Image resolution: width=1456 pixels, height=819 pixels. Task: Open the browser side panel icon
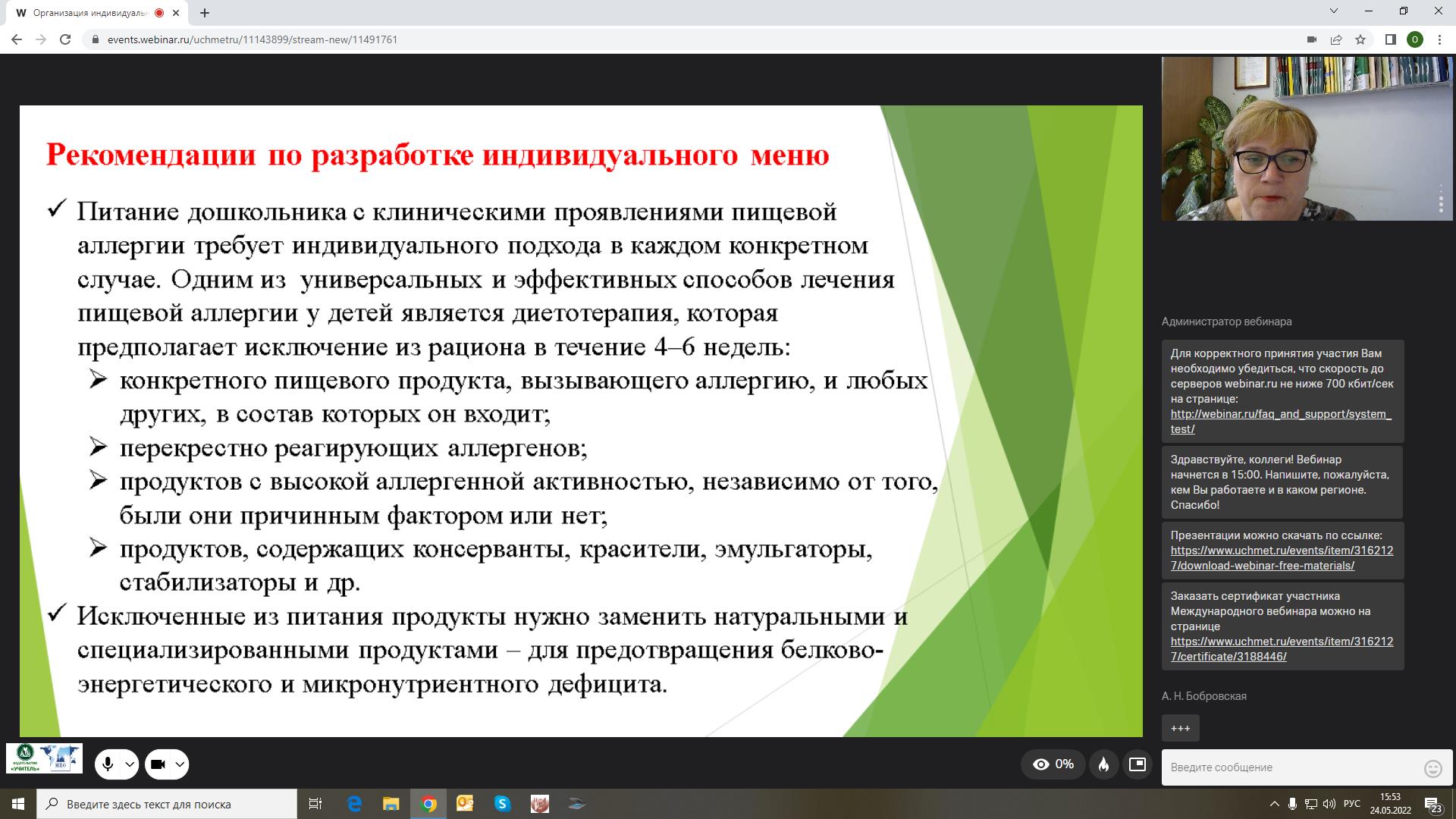click(x=1391, y=39)
